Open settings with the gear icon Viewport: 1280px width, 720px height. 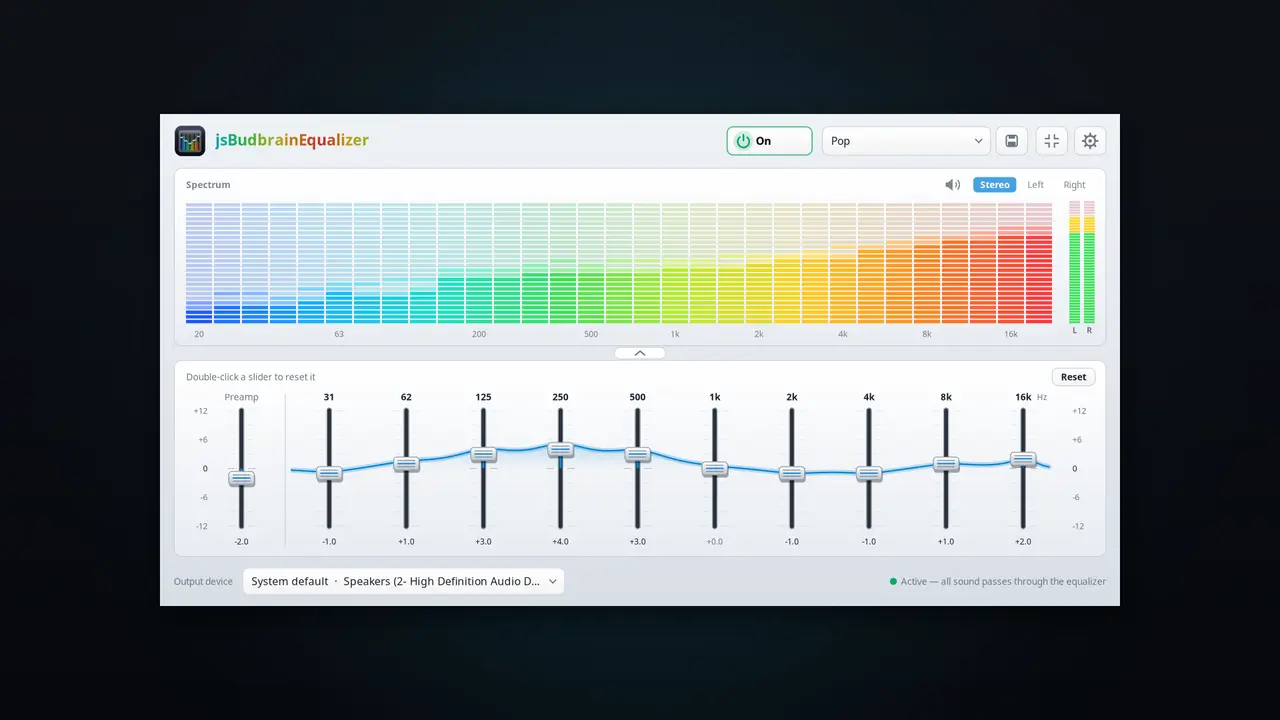(1090, 141)
